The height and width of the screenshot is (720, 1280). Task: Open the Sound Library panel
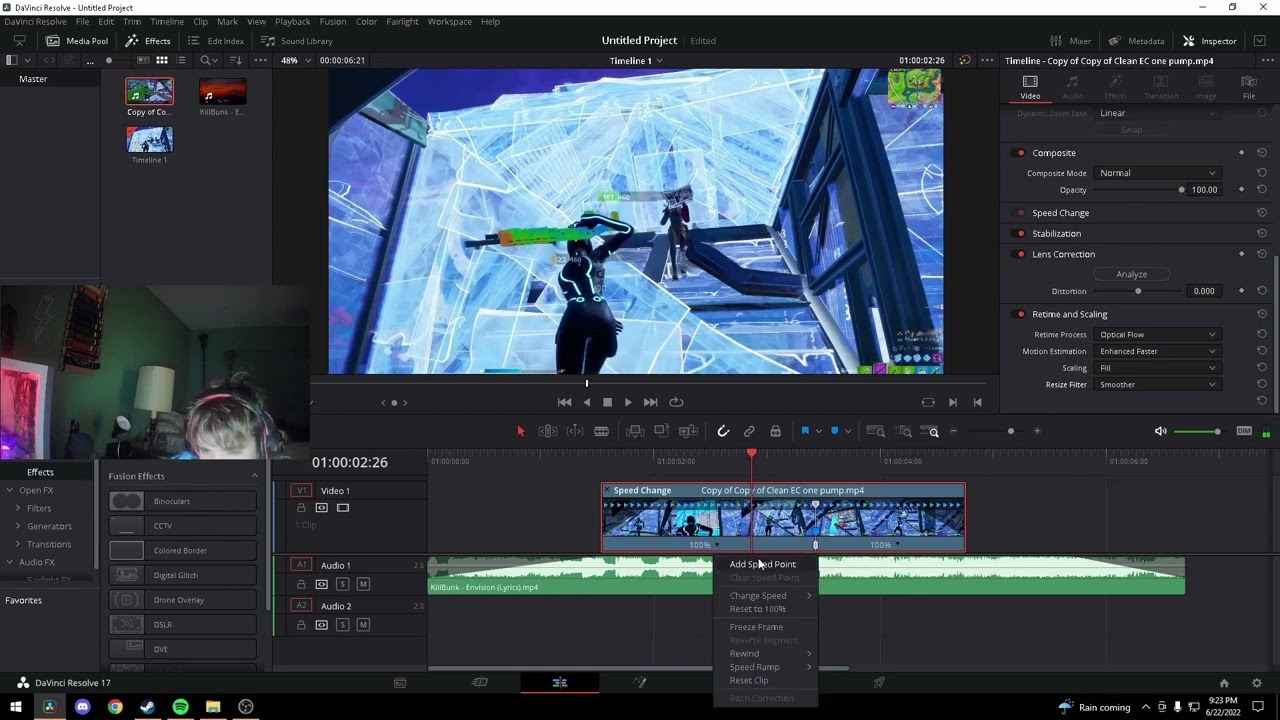coord(297,41)
